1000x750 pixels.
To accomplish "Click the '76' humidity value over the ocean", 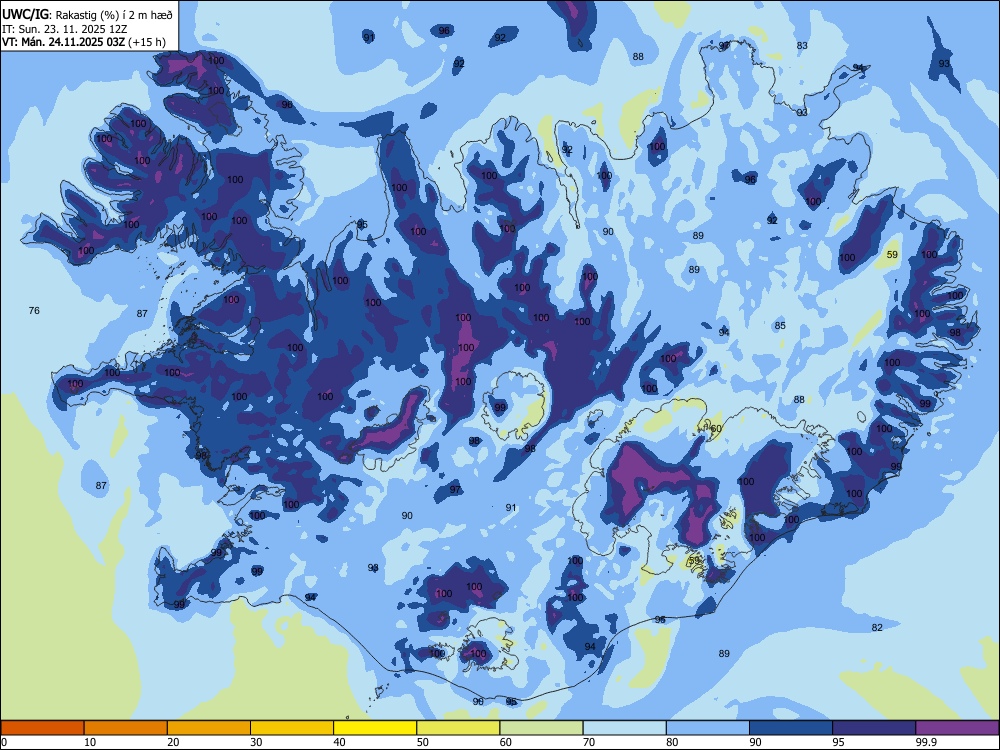I will 34,311.
